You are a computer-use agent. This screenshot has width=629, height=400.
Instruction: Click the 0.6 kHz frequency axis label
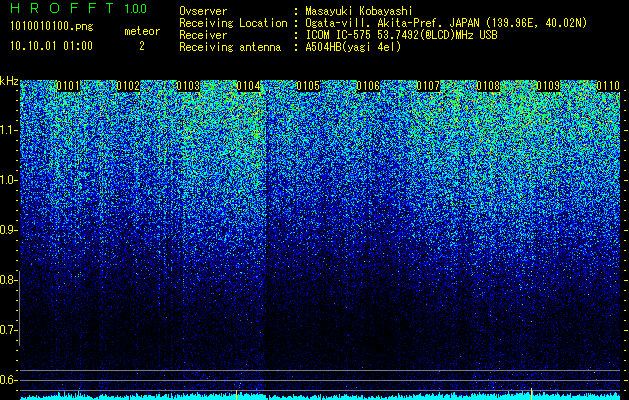pyautogui.click(x=8, y=380)
